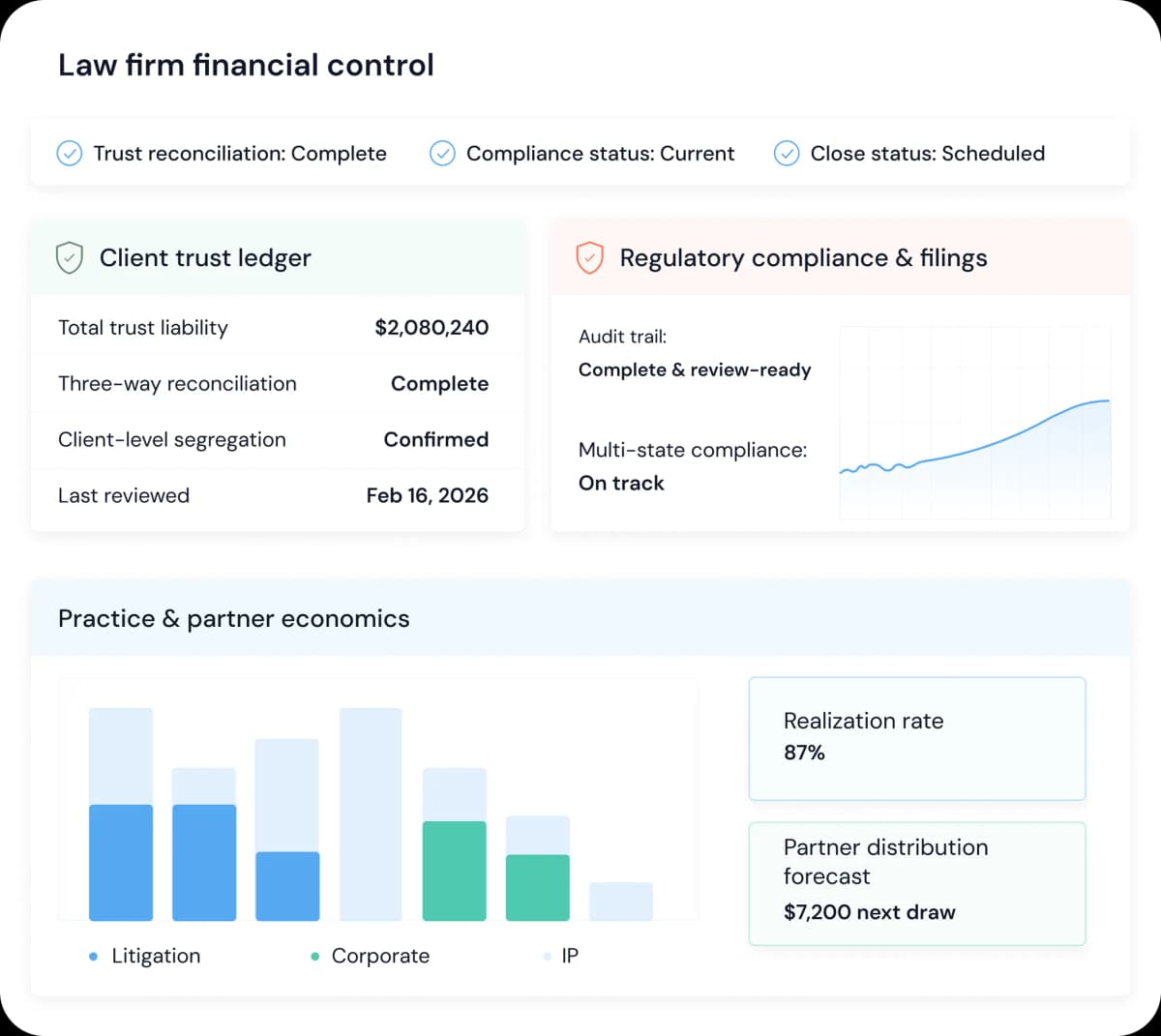Open the Law firm financial control header menu
This screenshot has height=1036, width=1161.
(x=246, y=65)
